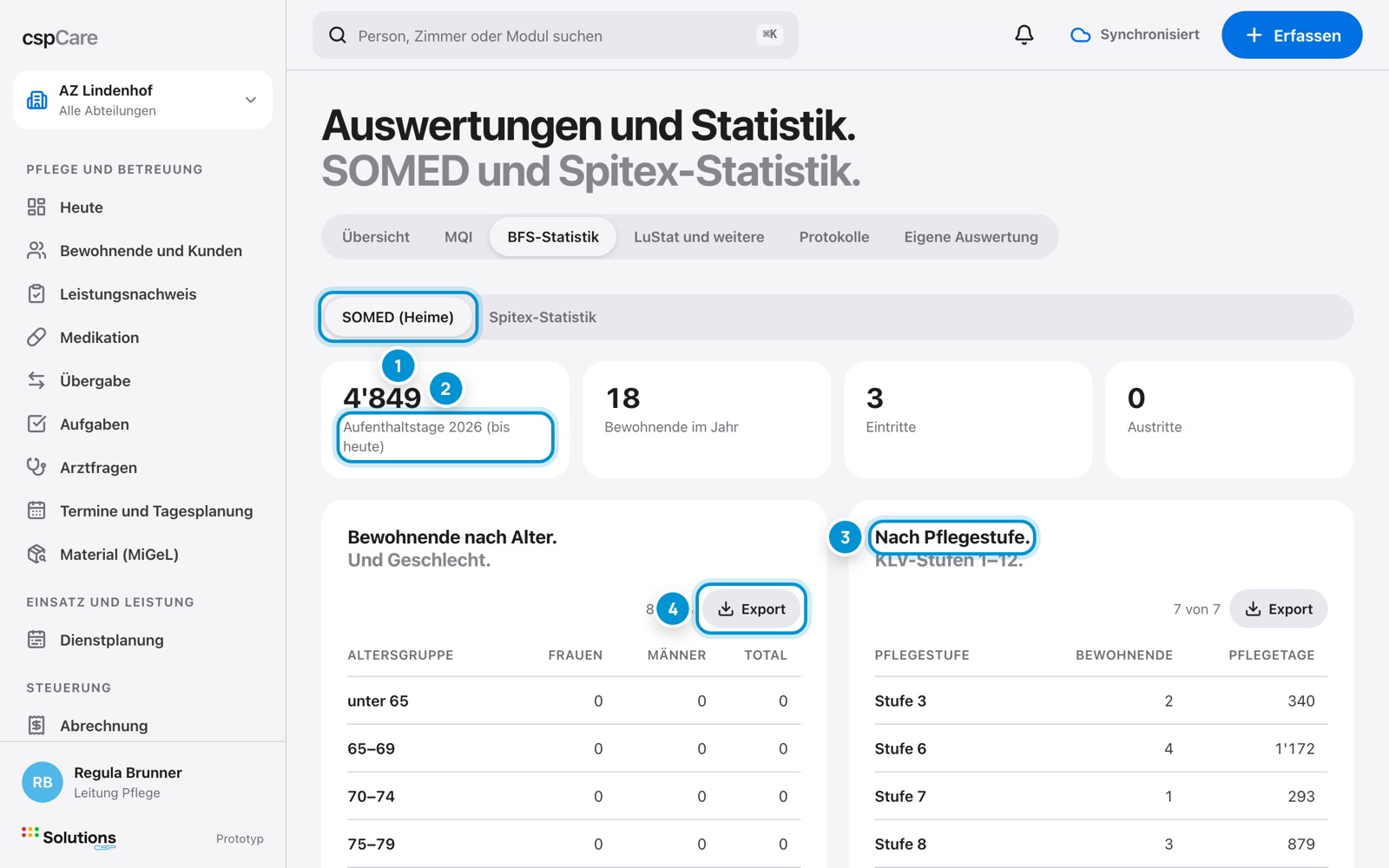Click the 0 Austritte card
The image size is (1389, 868).
click(x=1229, y=419)
